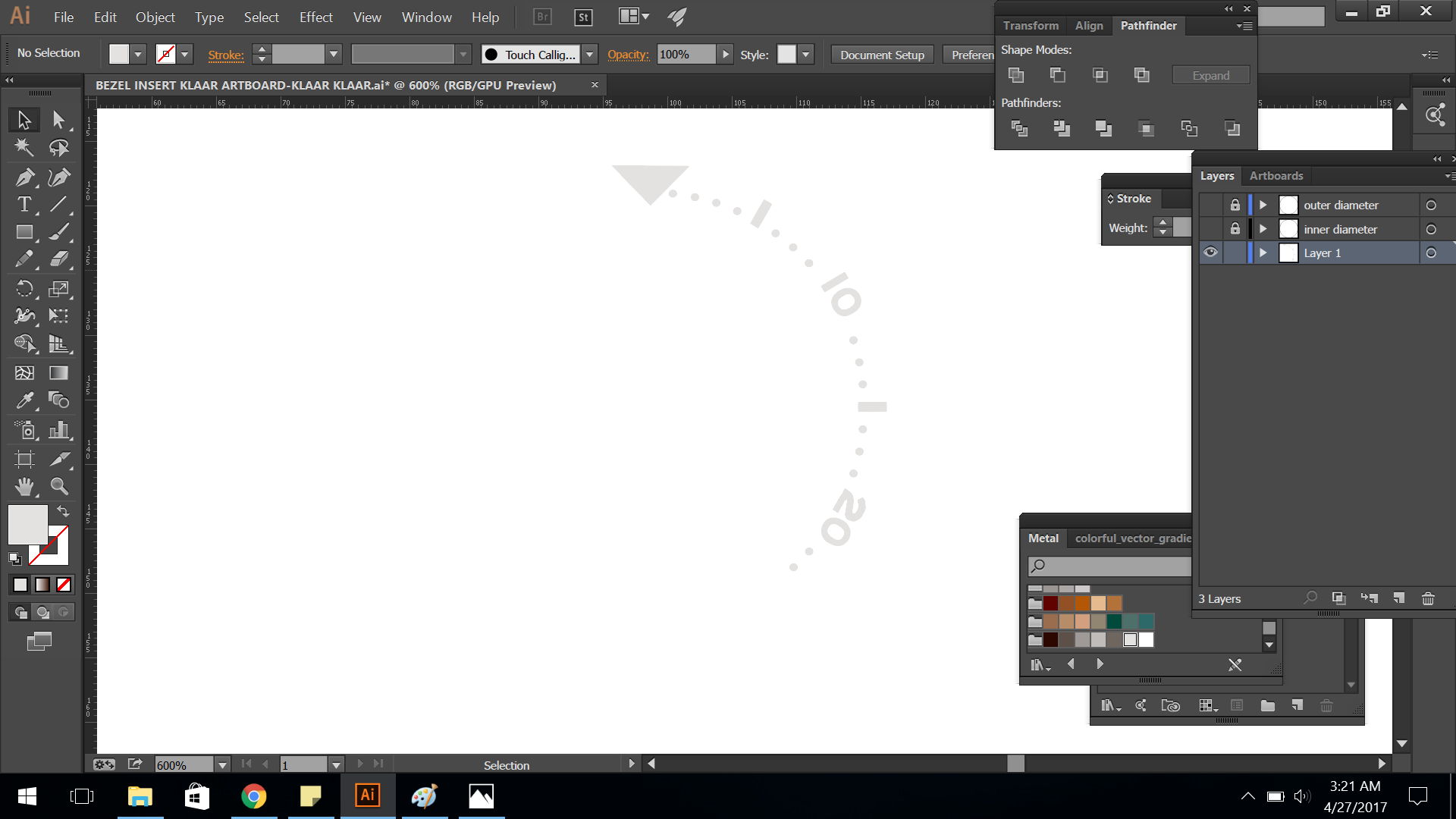Click the Document Setup button
1456x819 pixels.
(882, 55)
